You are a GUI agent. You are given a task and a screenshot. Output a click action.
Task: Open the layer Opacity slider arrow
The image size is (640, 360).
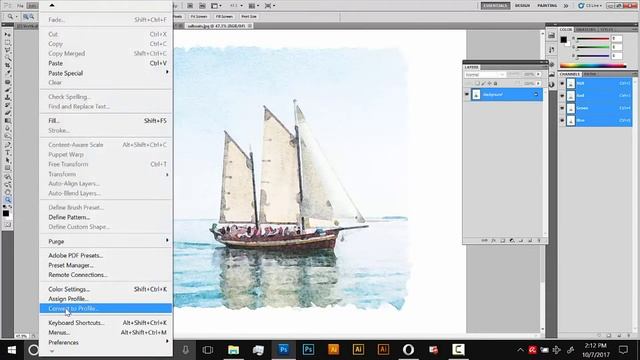pyautogui.click(x=538, y=75)
